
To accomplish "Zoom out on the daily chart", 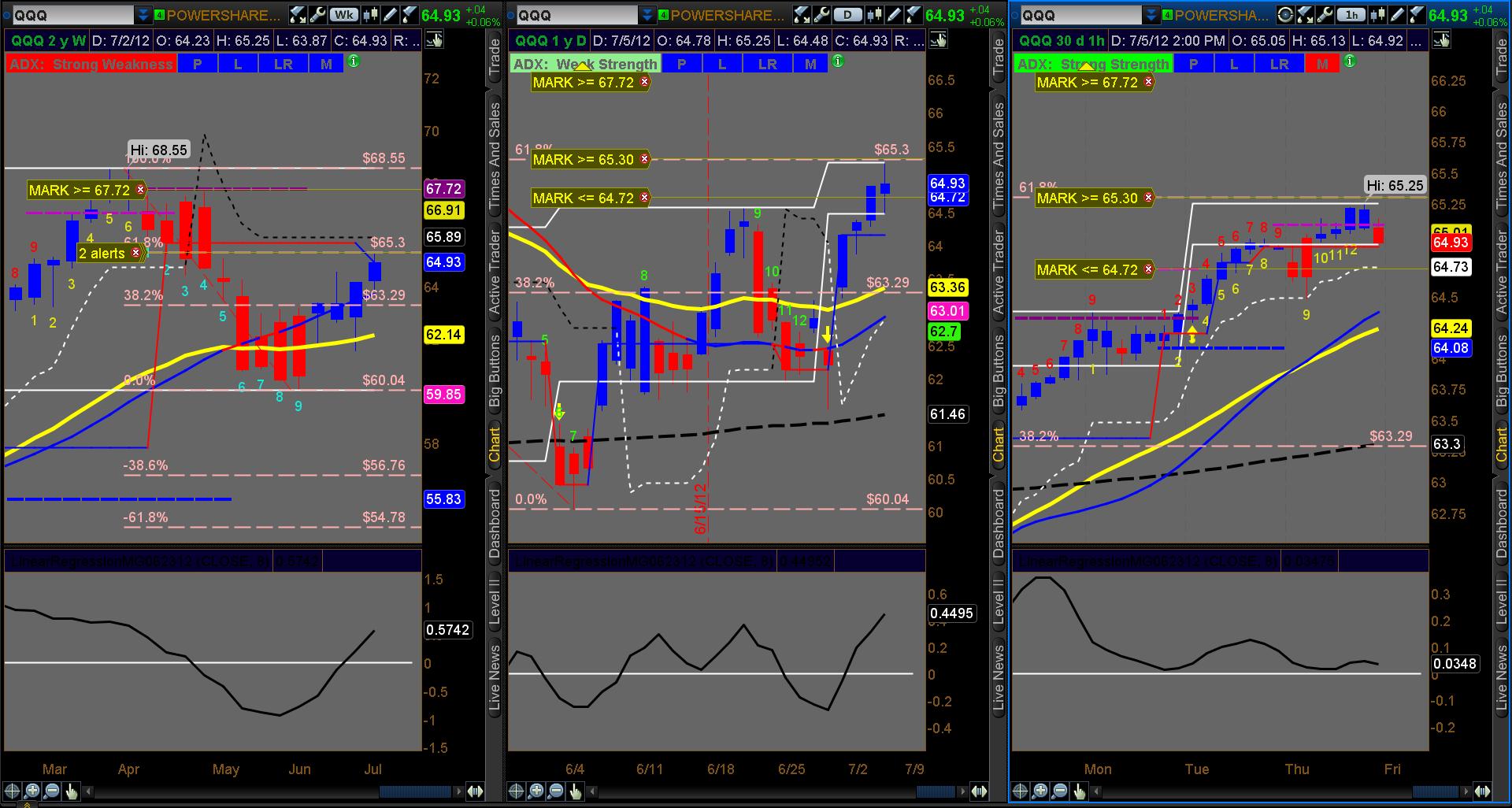I will 556,791.
